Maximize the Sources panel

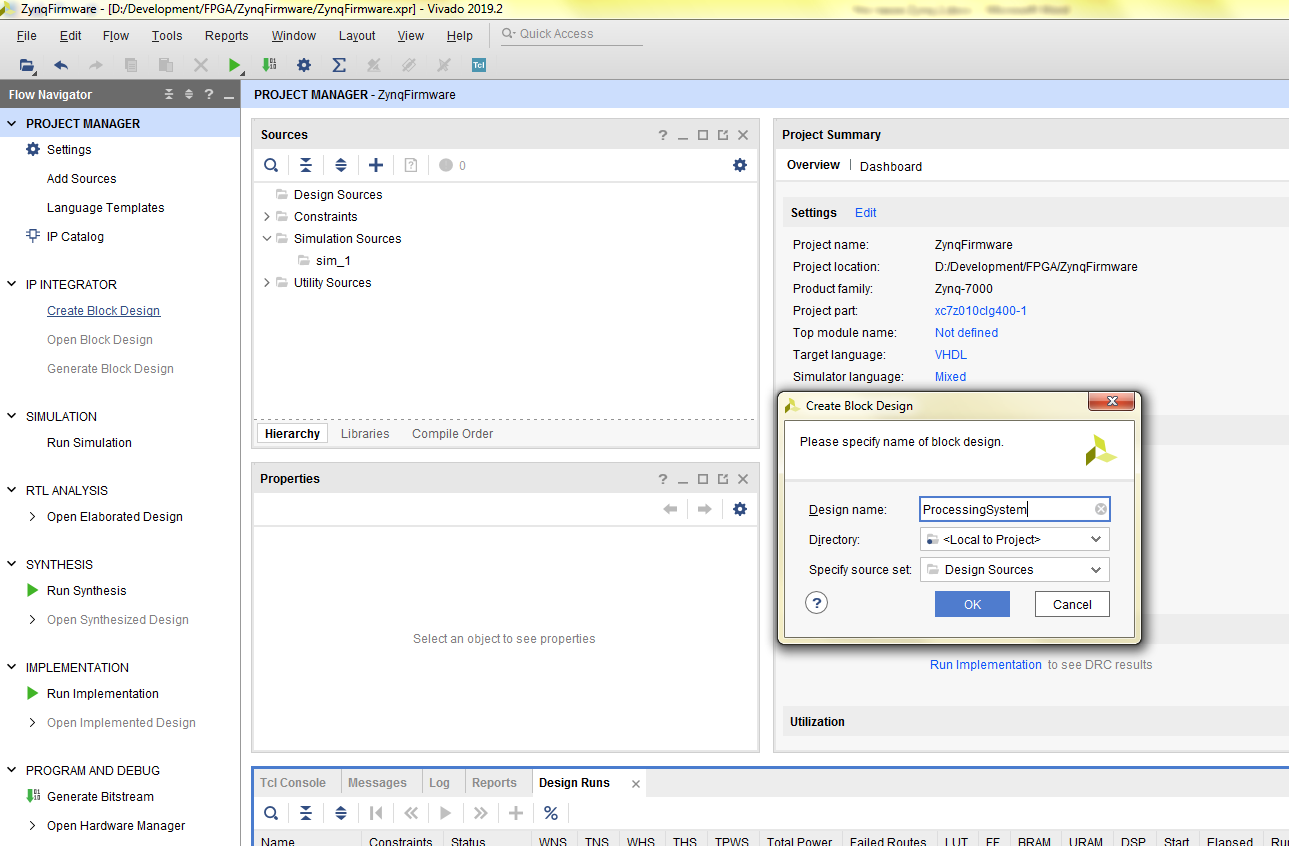pos(703,135)
